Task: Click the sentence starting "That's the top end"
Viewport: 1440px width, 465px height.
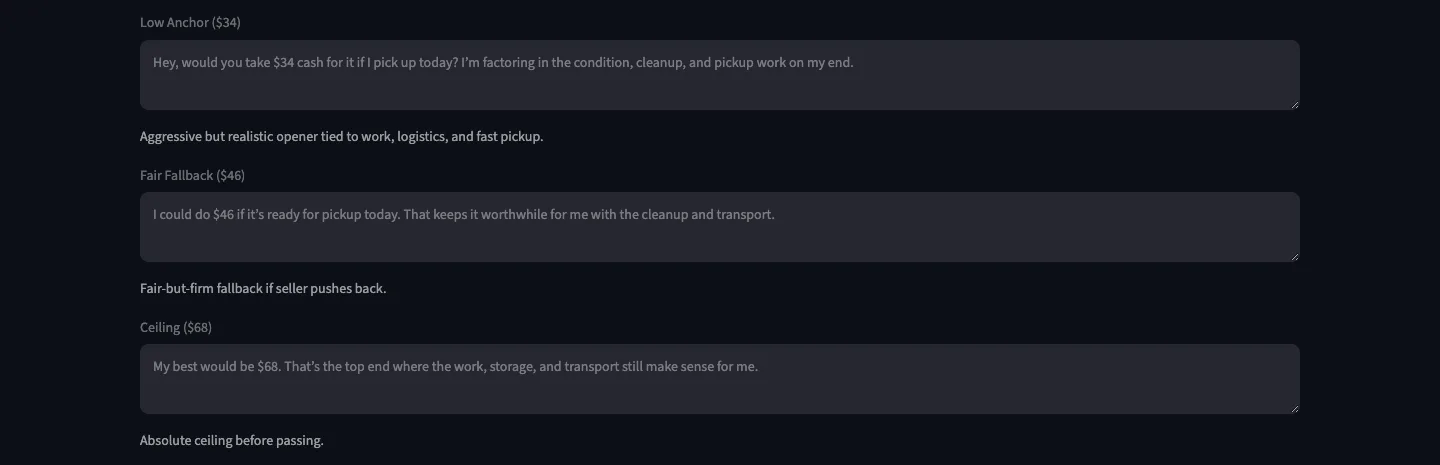Action: click(x=521, y=366)
